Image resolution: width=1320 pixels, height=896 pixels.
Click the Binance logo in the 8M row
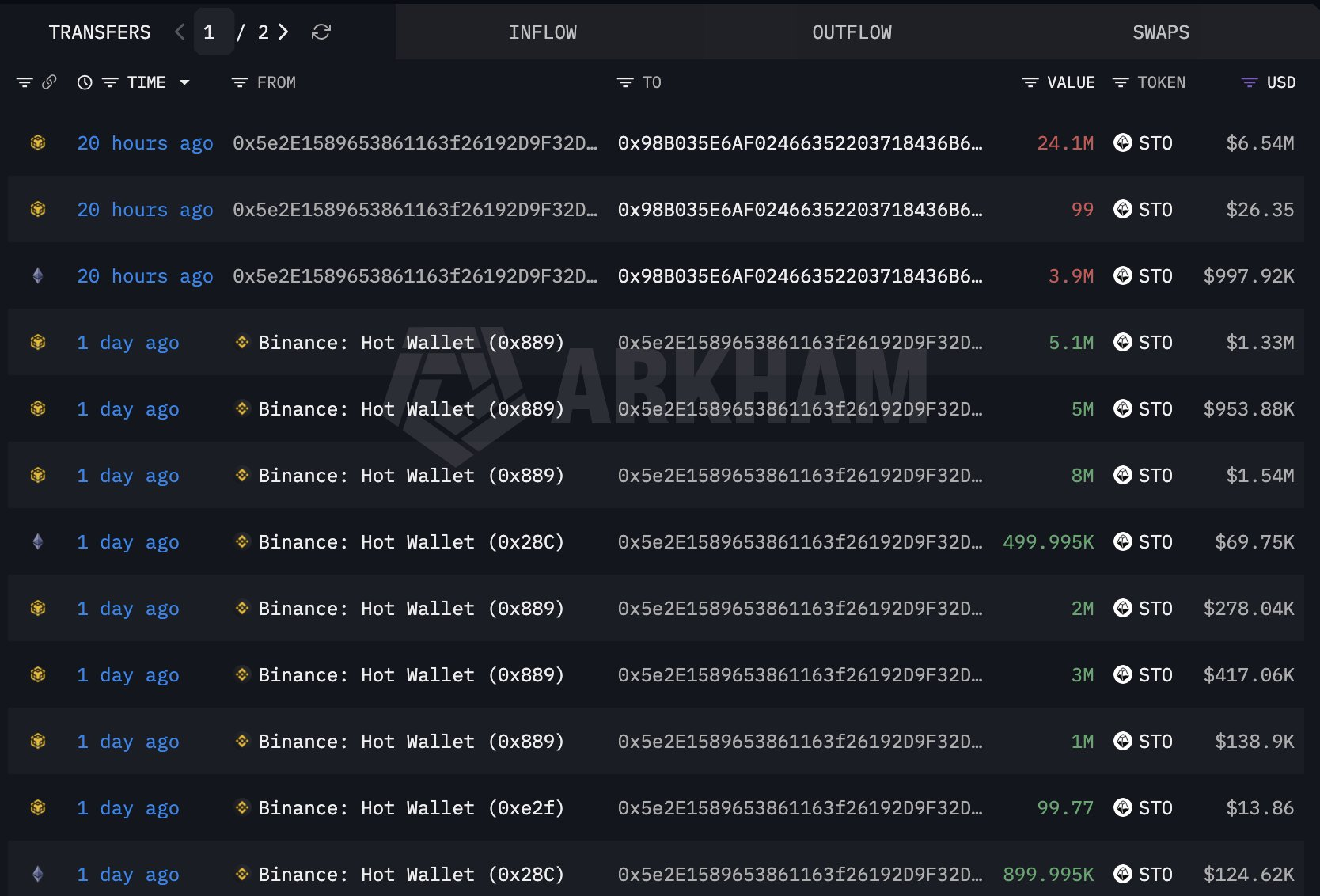click(x=243, y=476)
